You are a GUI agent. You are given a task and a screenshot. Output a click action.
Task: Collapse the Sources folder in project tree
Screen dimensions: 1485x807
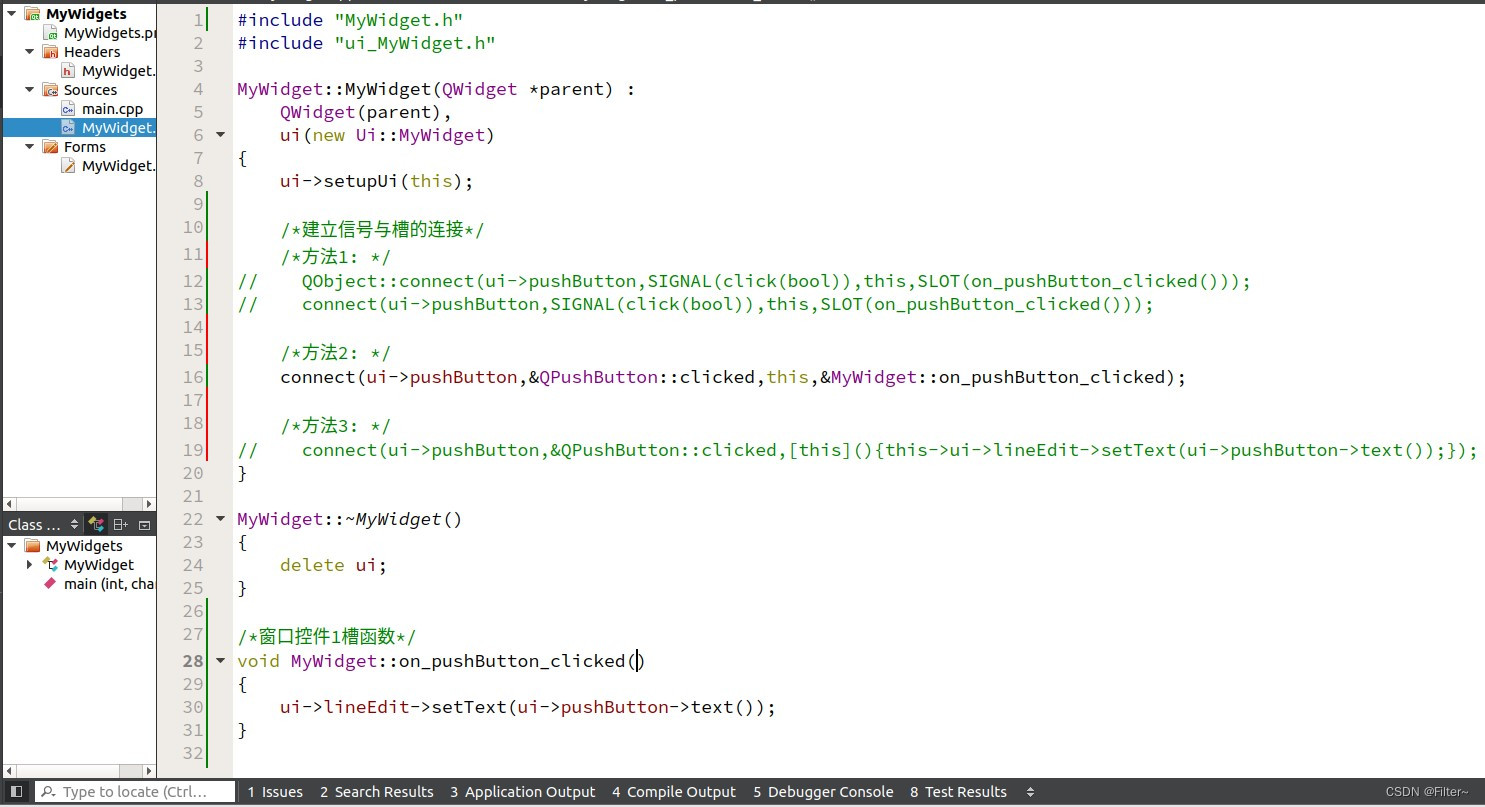click(30, 90)
